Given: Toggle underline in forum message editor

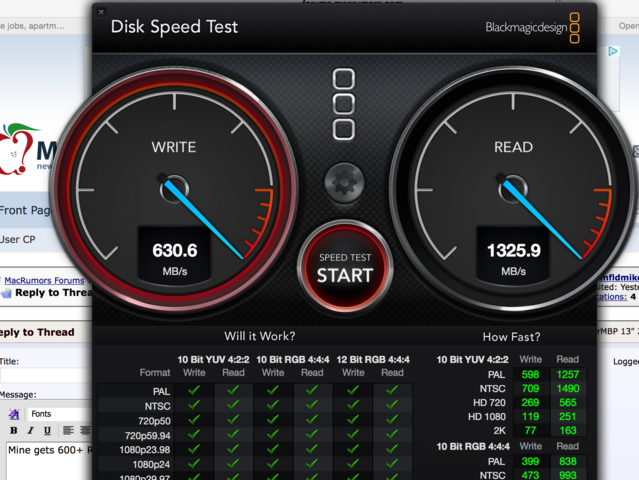Looking at the screenshot, I should click(x=47, y=431).
